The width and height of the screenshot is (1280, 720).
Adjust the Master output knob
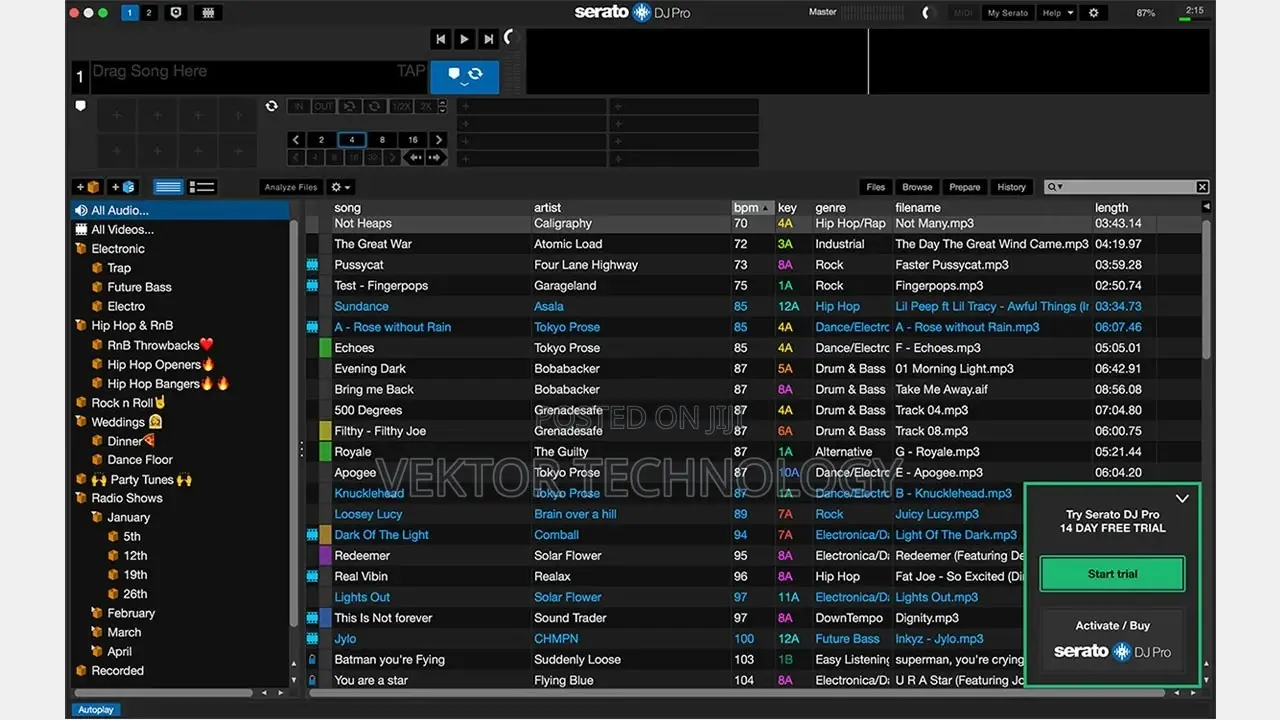point(927,13)
